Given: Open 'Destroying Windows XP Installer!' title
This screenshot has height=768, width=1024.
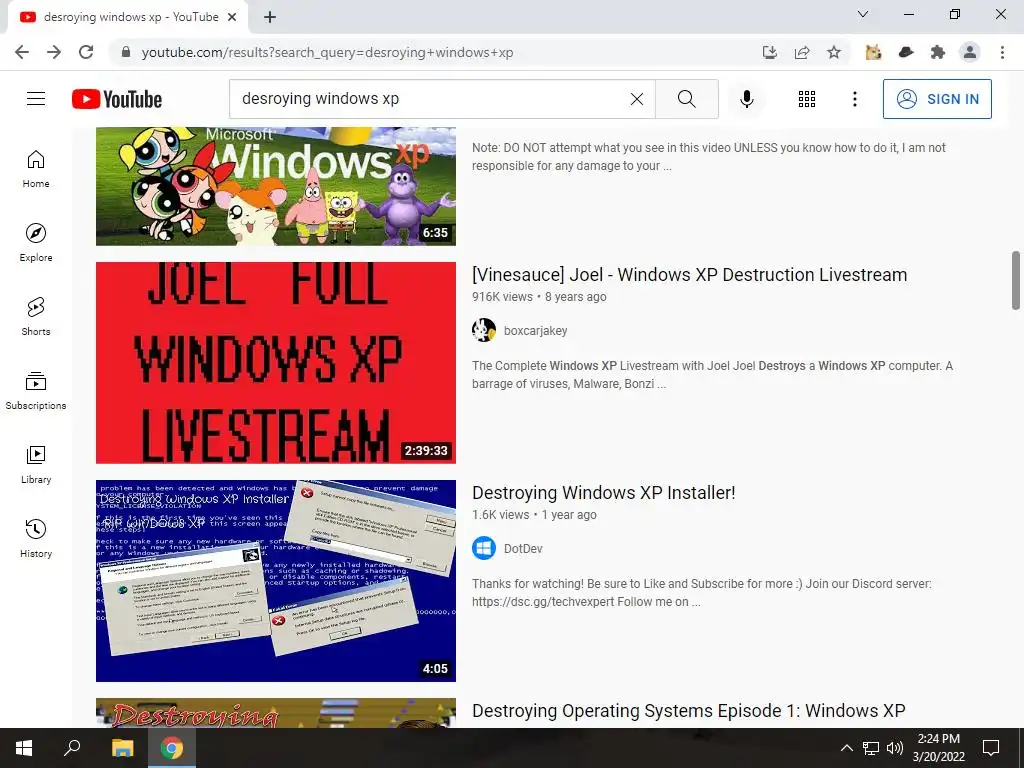Looking at the screenshot, I should [603, 493].
